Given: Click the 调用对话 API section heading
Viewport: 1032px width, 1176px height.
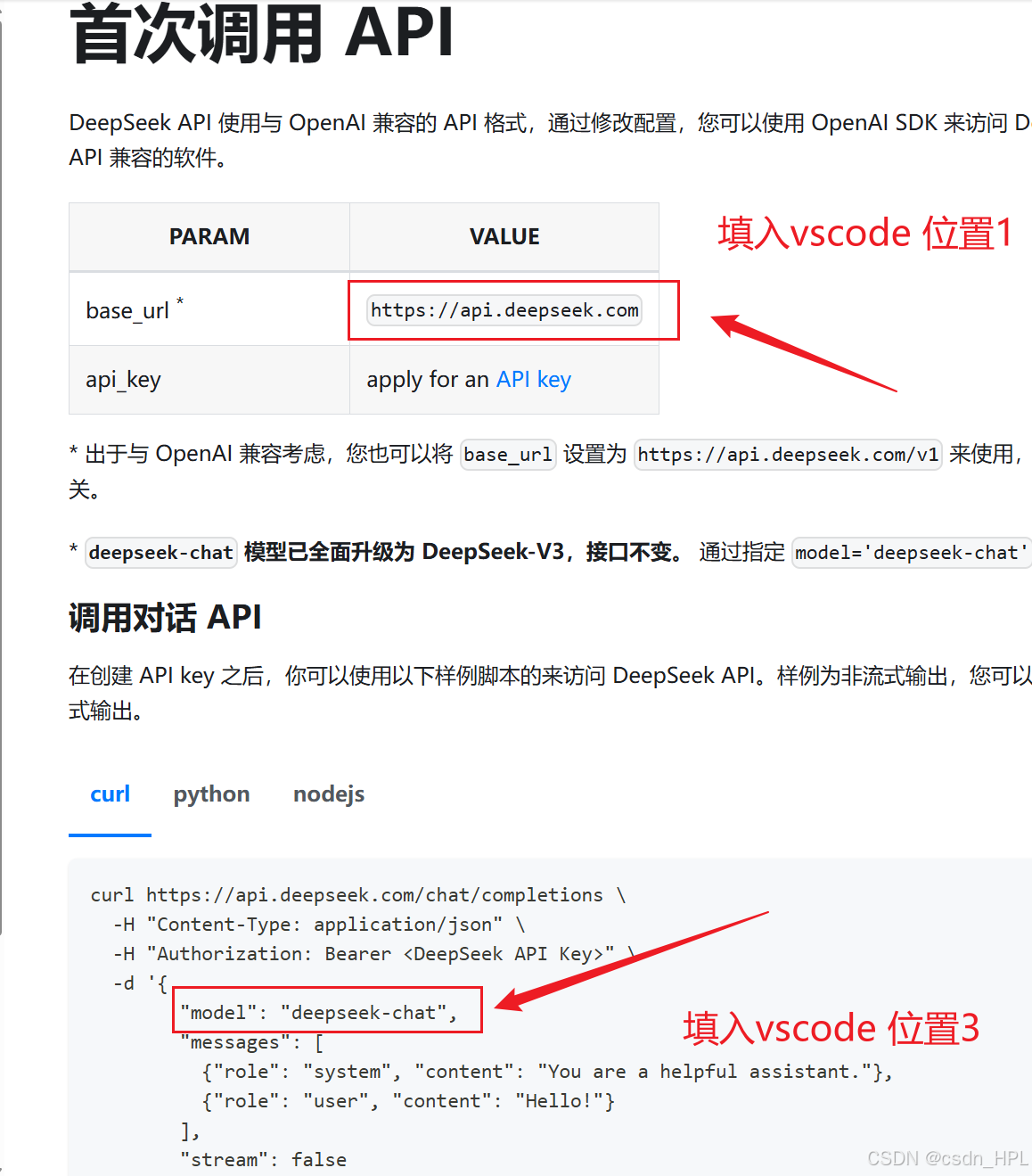Looking at the screenshot, I should click(x=165, y=617).
